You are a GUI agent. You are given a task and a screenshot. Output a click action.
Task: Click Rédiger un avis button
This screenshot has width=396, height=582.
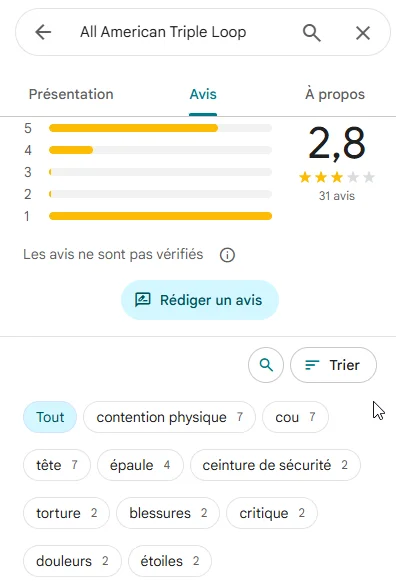tap(200, 300)
